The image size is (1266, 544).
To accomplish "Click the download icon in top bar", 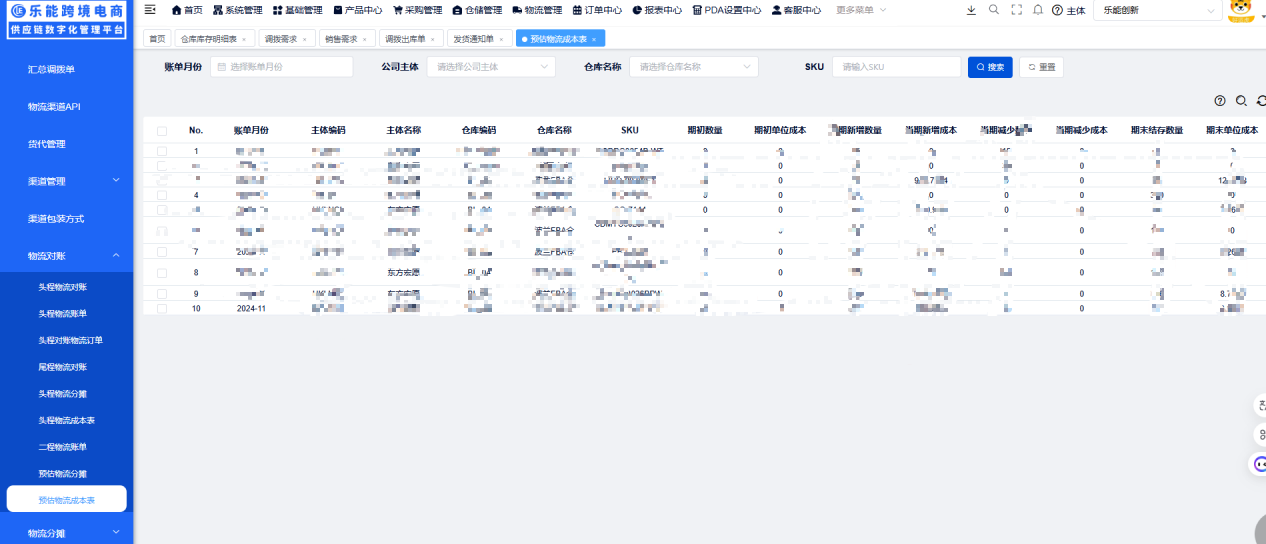I will tap(971, 10).
